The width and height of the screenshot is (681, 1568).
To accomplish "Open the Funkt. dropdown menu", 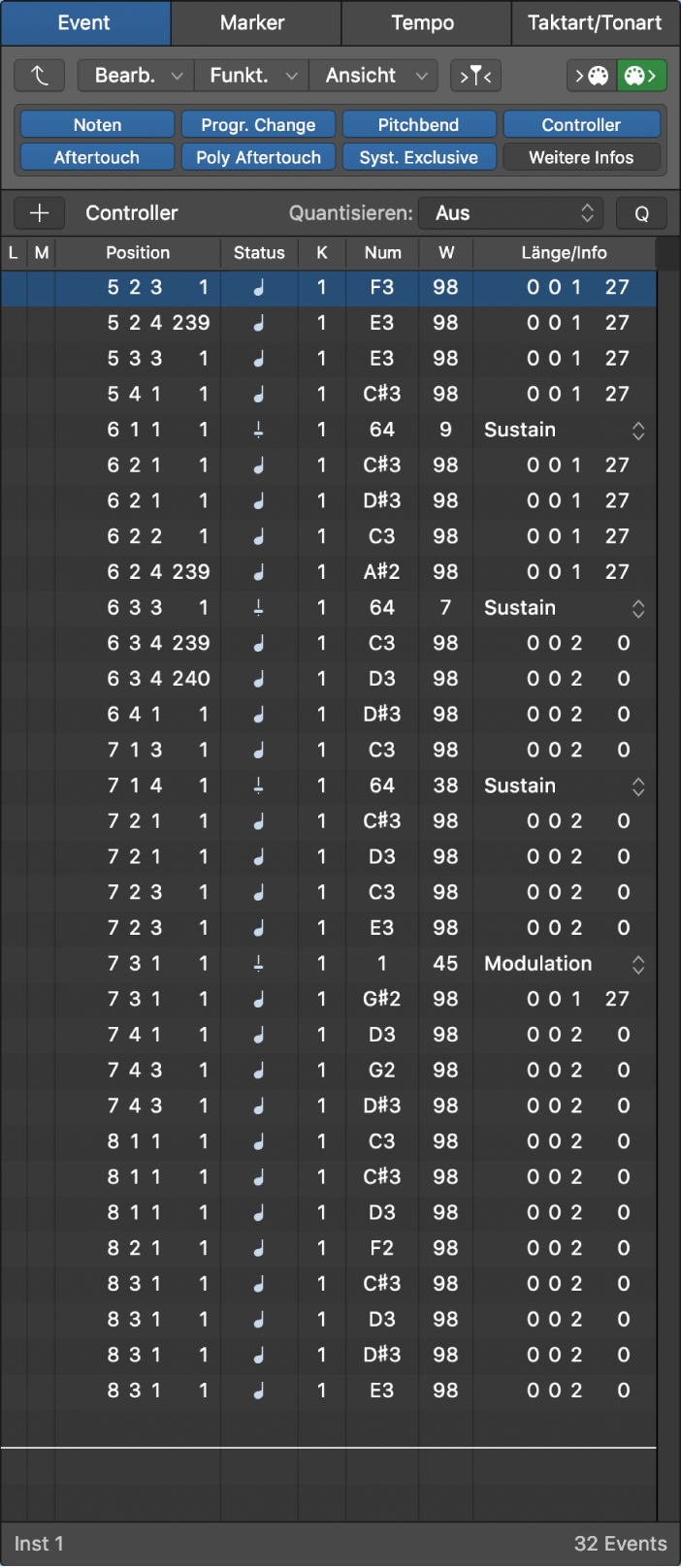I will 252,76.
